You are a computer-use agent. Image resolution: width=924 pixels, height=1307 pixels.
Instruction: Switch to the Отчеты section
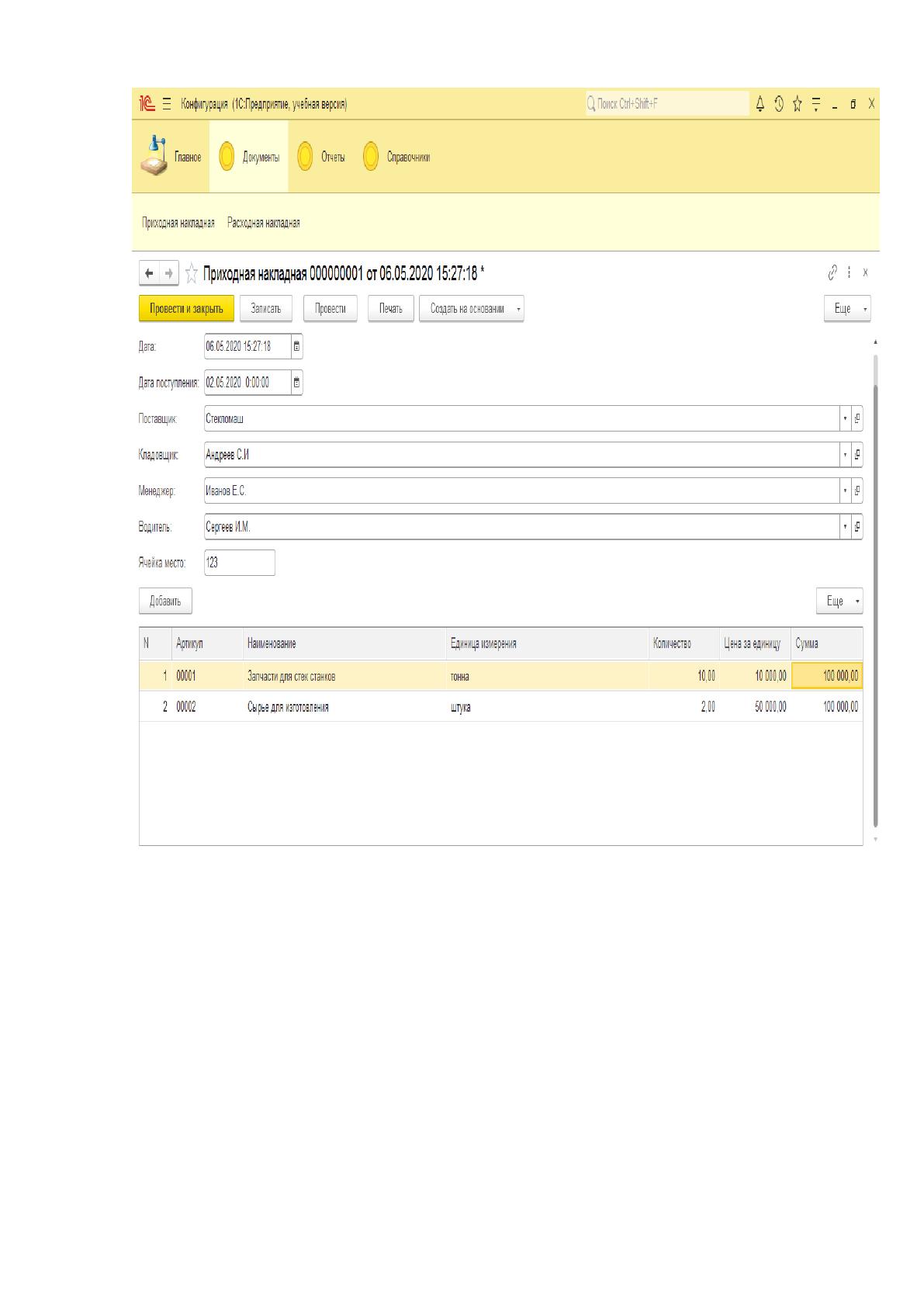tap(322, 157)
